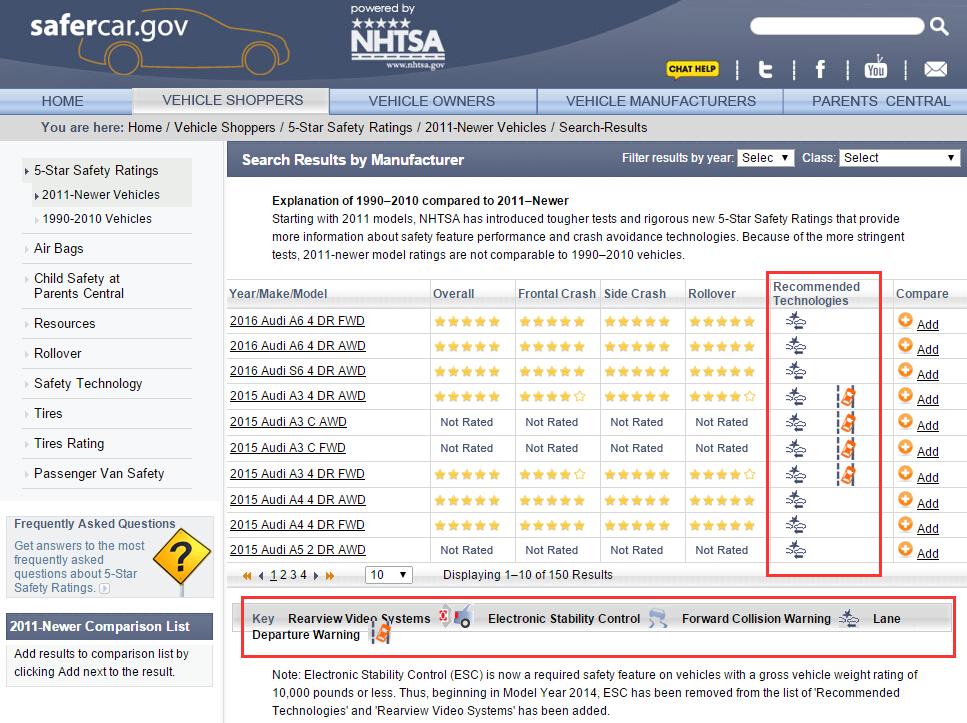This screenshot has height=723, width=967.
Task: Click the search magnifier icon
Action: [939, 27]
